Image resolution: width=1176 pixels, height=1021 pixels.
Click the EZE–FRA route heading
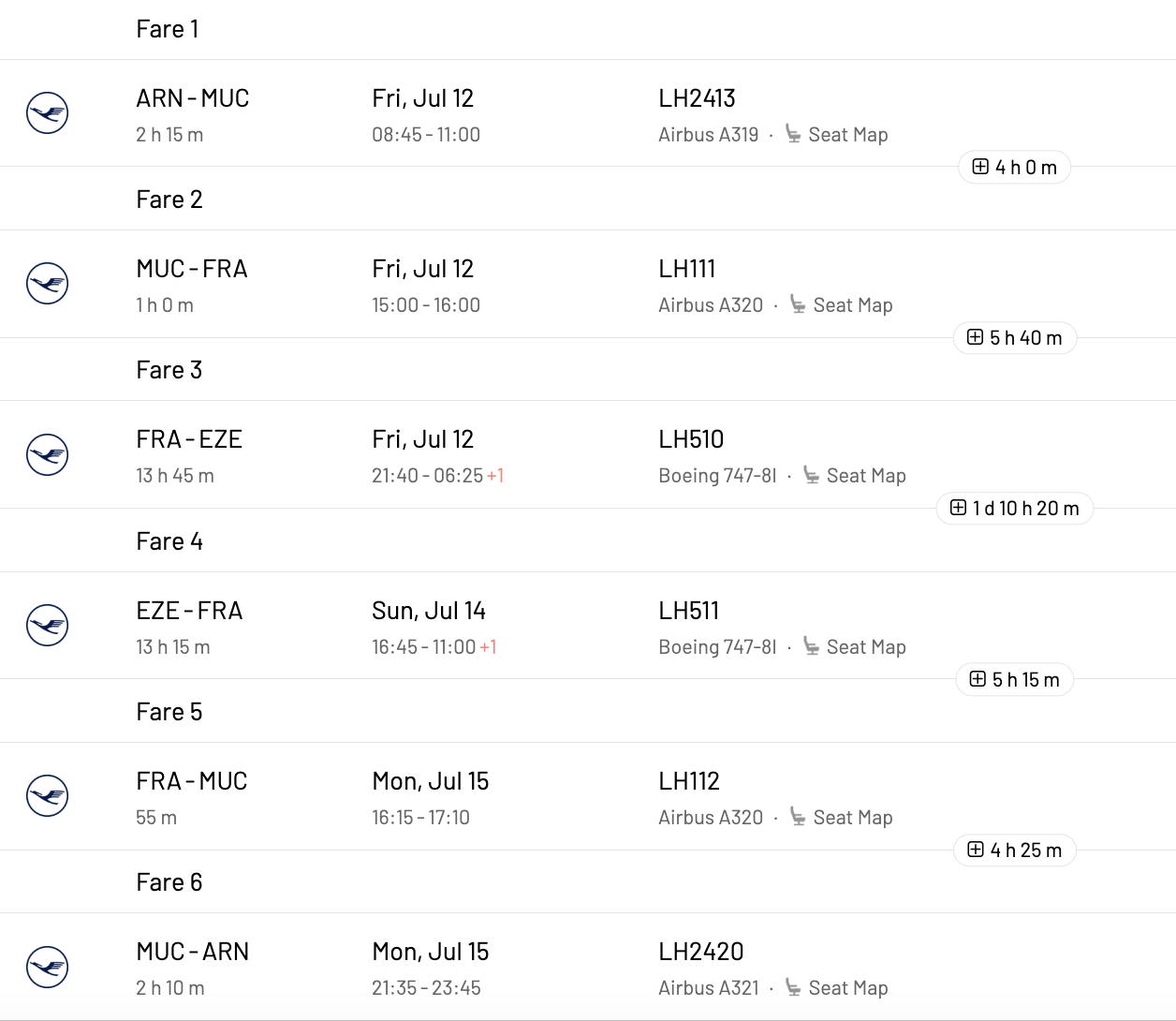(191, 610)
